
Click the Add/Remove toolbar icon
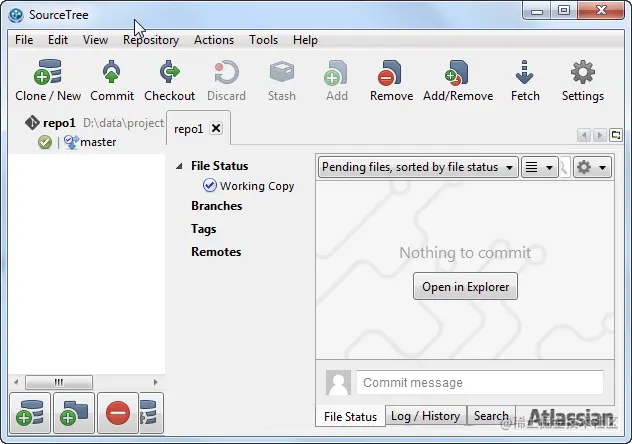tap(457, 73)
